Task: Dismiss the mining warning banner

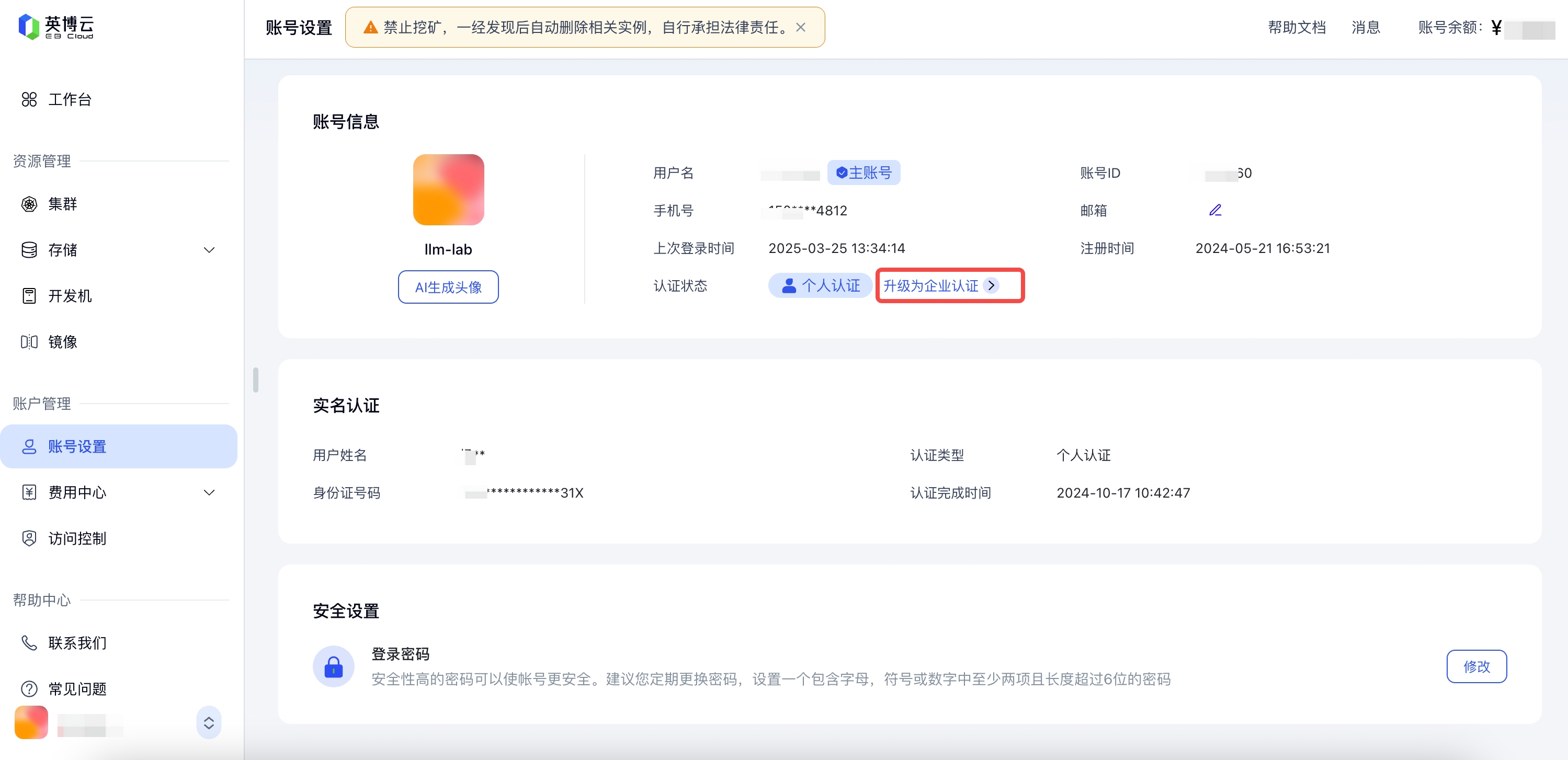Action: 800,27
